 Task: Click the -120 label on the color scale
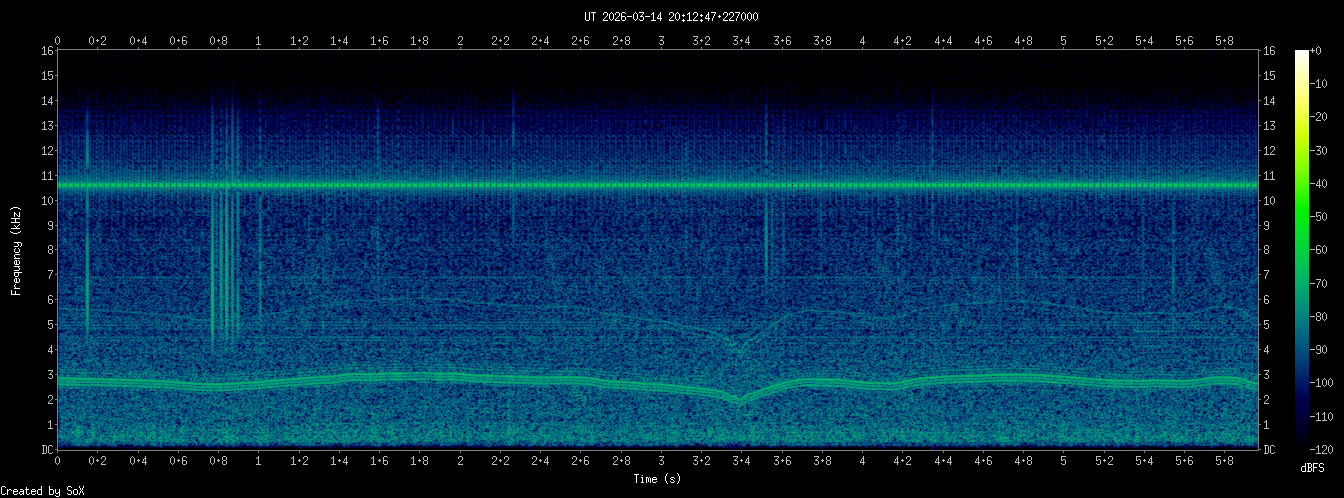(1327, 449)
